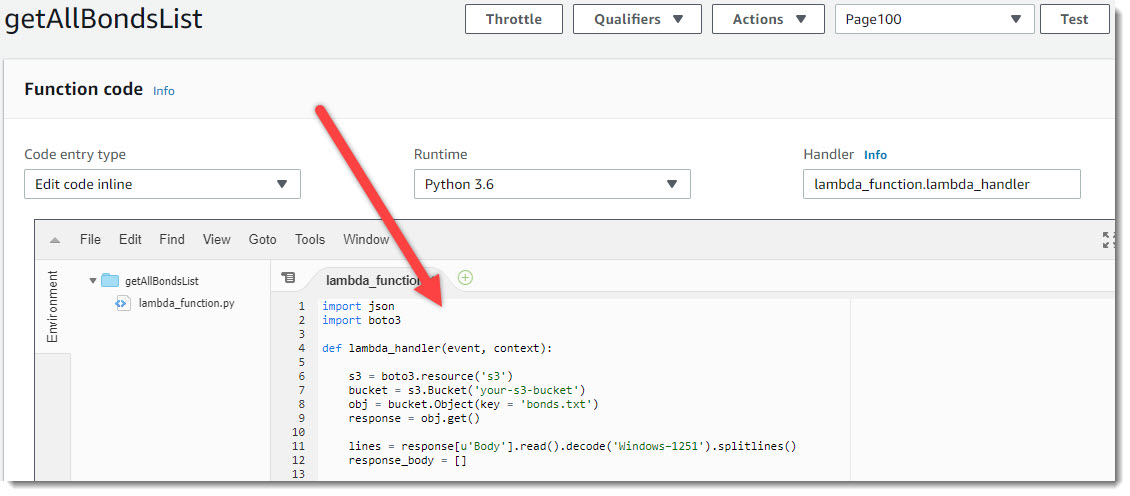Screen dimensions: 1130x496
Task: Collapse the editor menu bar arrow
Action: point(55,240)
